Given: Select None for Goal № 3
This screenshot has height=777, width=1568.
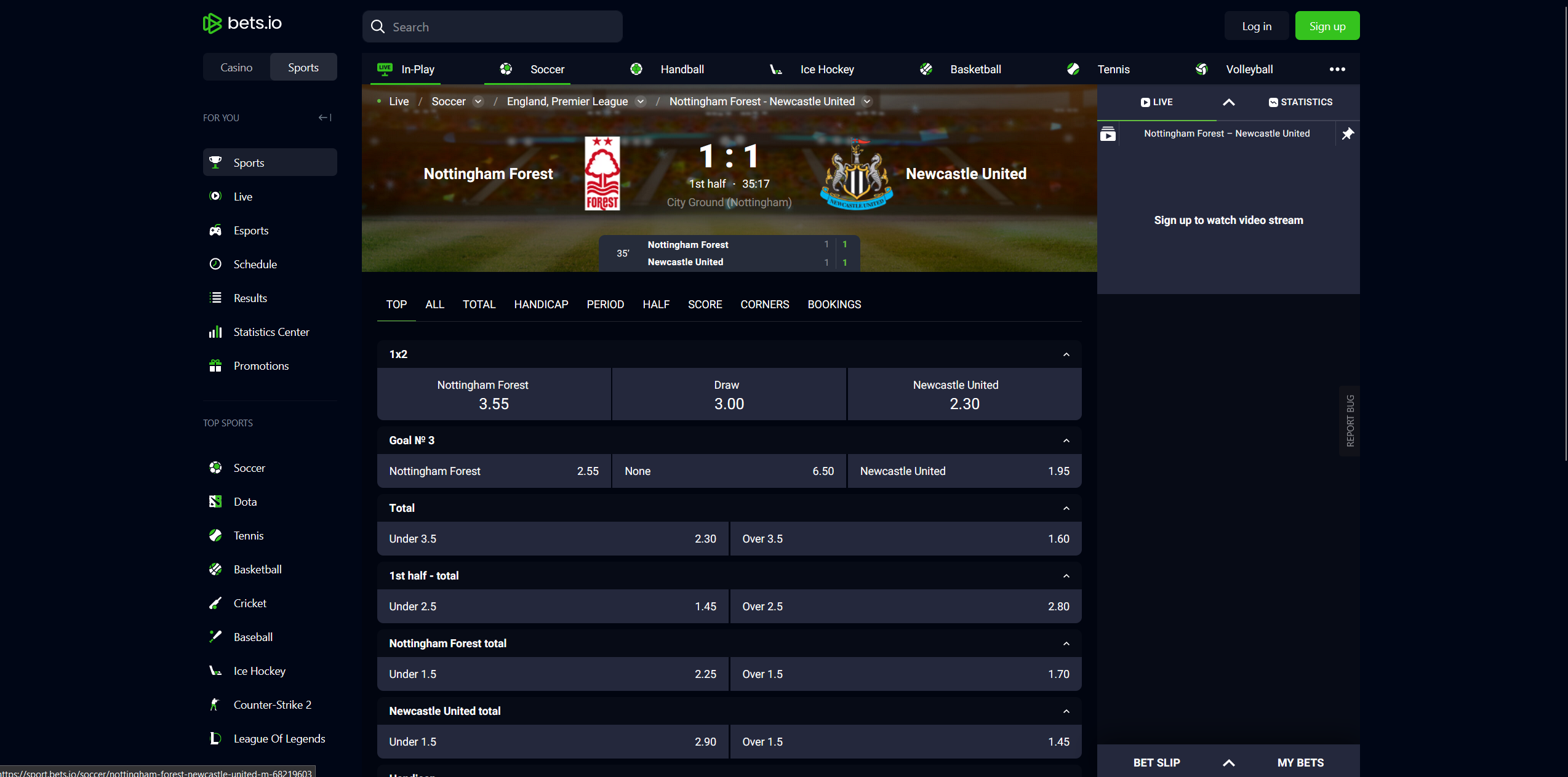Looking at the screenshot, I should pos(729,471).
